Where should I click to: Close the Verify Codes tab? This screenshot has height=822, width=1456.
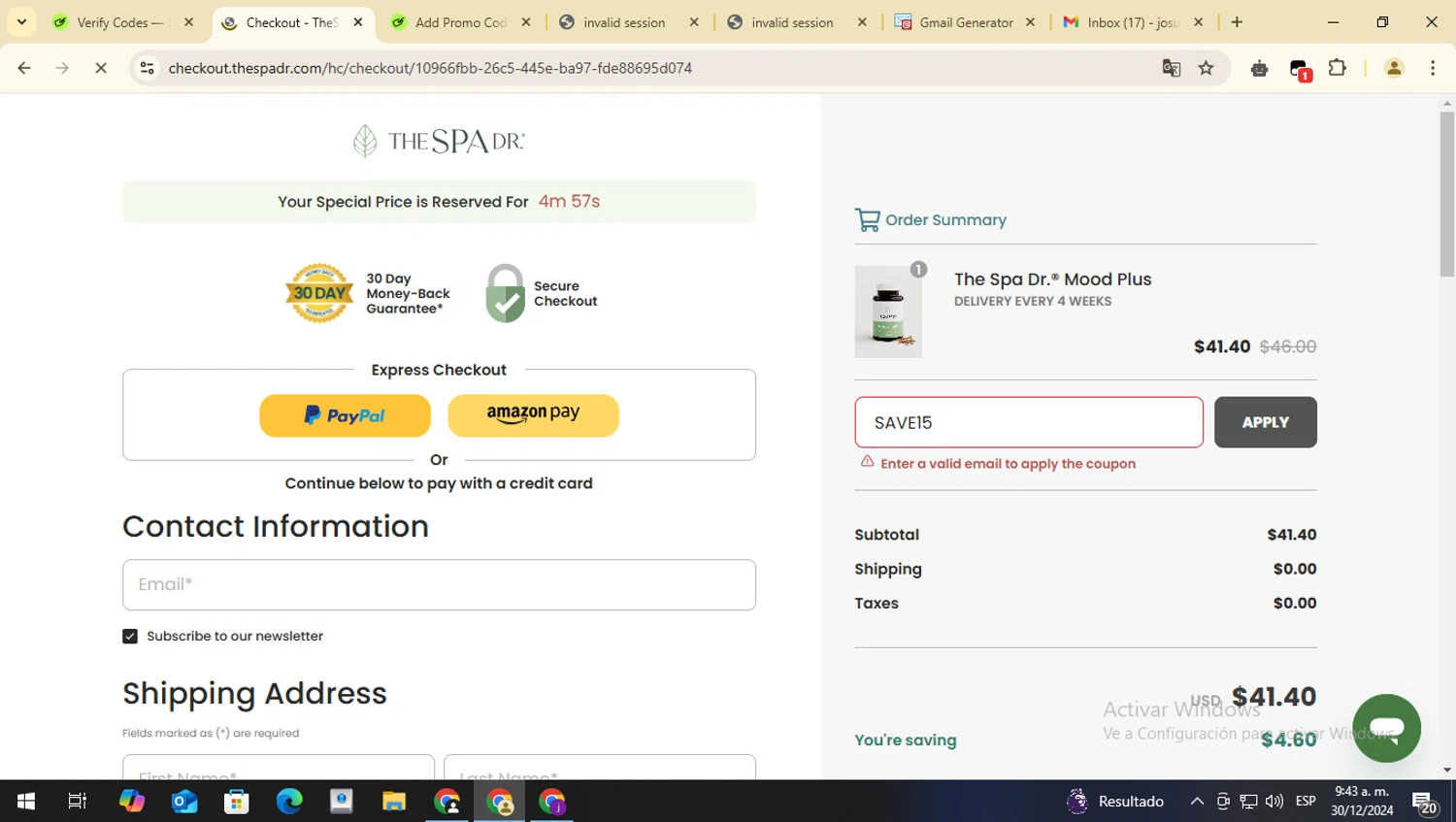click(x=189, y=22)
